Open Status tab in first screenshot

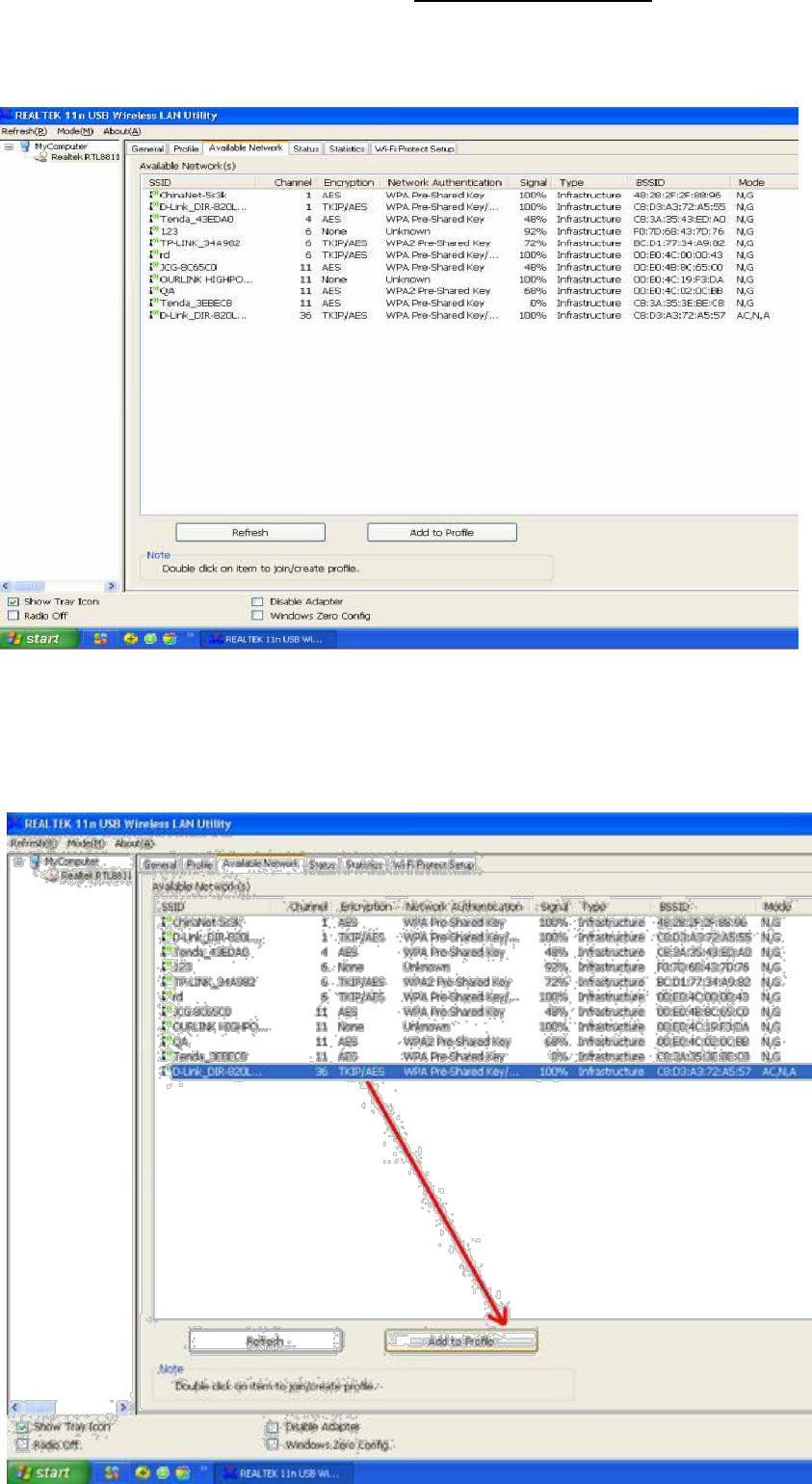[306, 148]
